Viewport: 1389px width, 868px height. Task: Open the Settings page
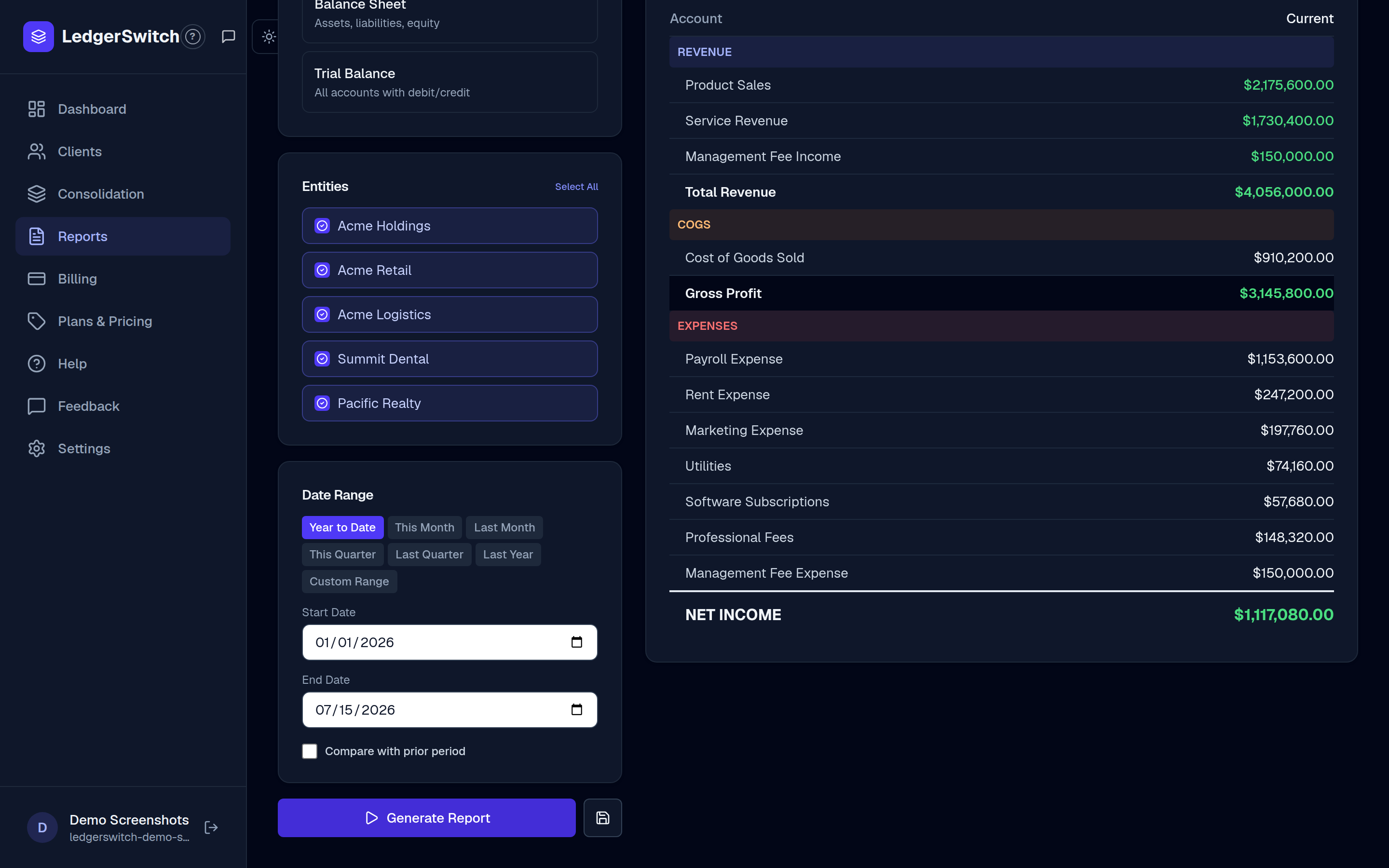[x=123, y=449]
